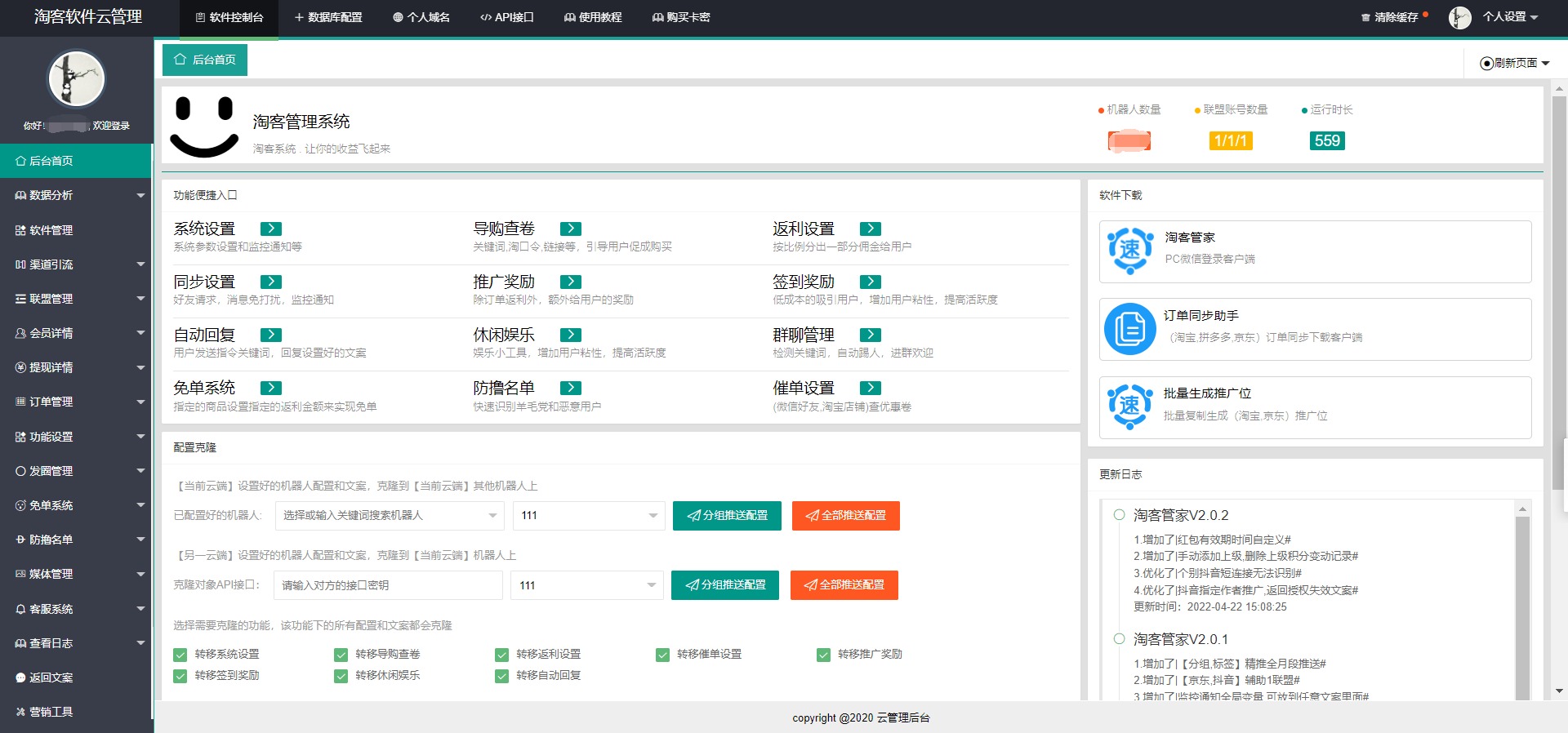1568x733 pixels.
Task: Click the 克隆对象API接口 key input field
Action: [388, 585]
